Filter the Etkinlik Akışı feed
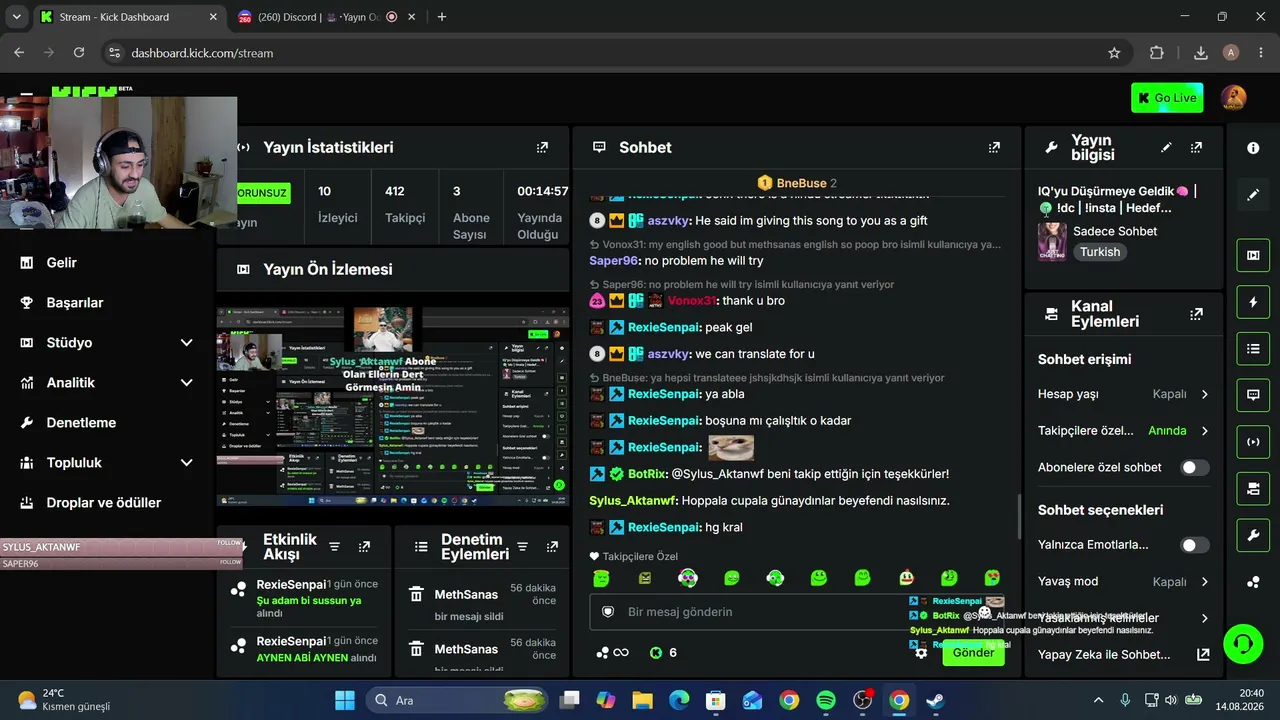Screen dimensions: 1280x720 coord(335,547)
